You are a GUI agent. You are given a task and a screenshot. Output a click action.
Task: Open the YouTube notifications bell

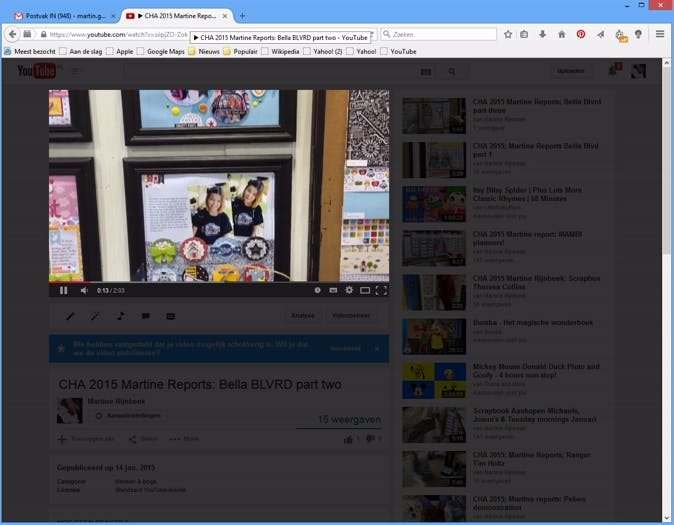(613, 71)
